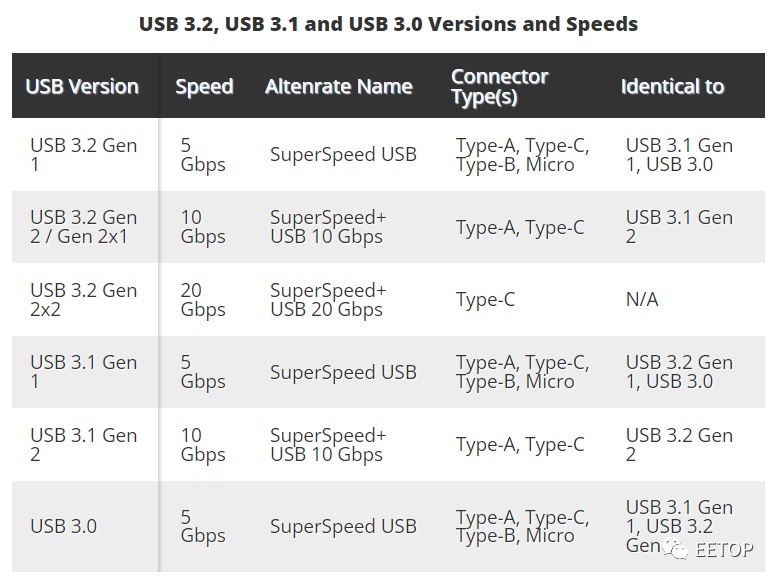The width and height of the screenshot is (778, 581).
Task: Click the EETOP watermark text
Action: (724, 550)
